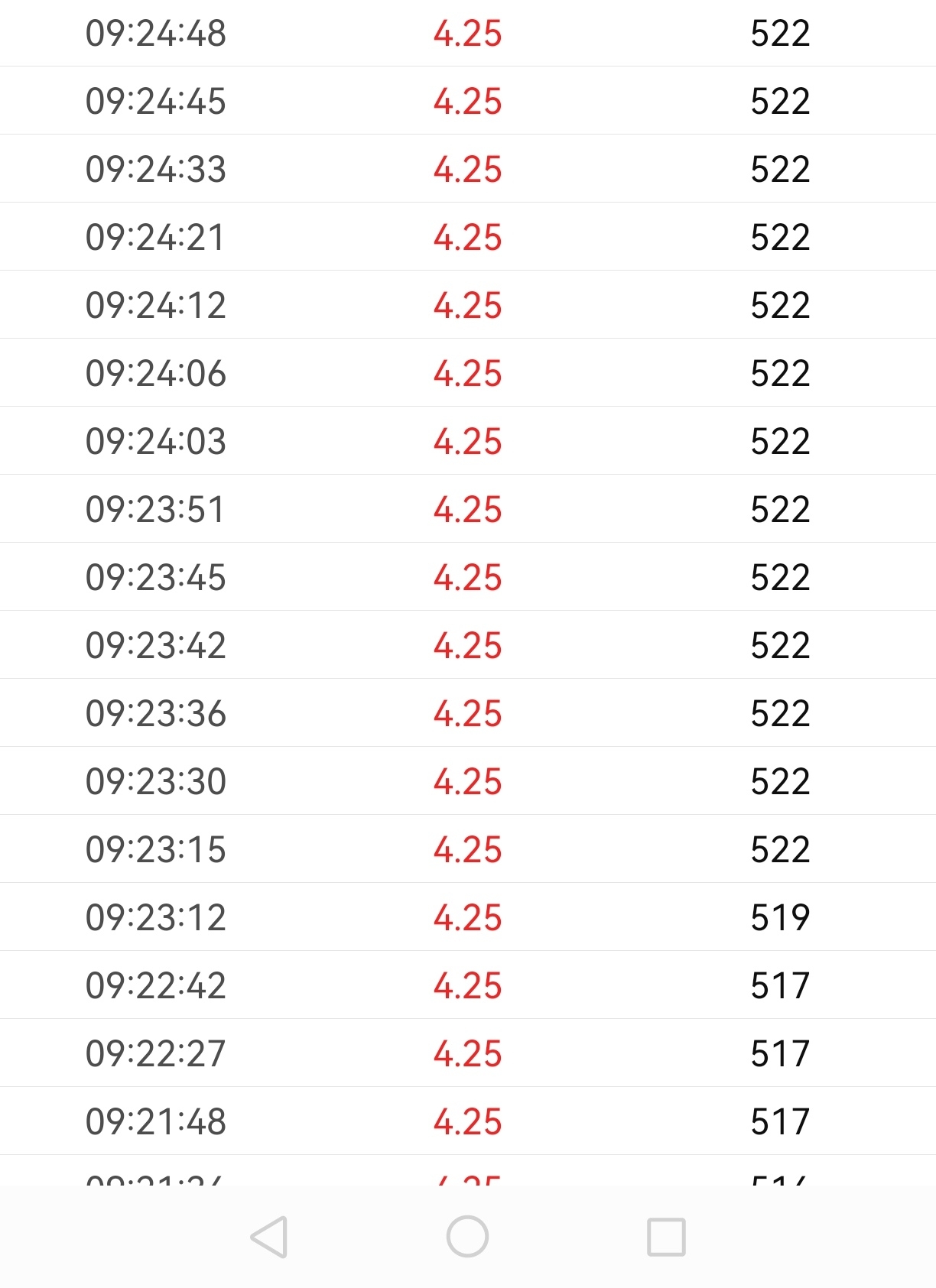Screen dimensions: 936x1288
Task: Tap the Android back navigation icon
Action: coord(269,1236)
